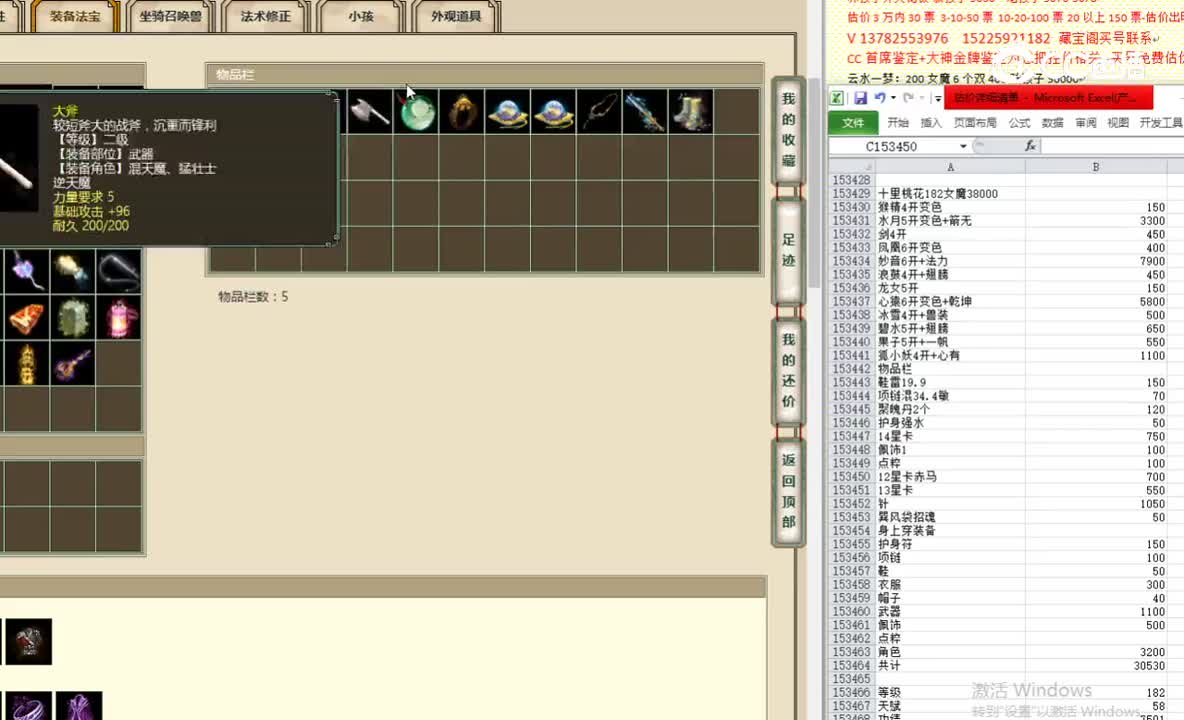Open Customize Quick Access Toolbar dropdown

pyautogui.click(x=938, y=98)
